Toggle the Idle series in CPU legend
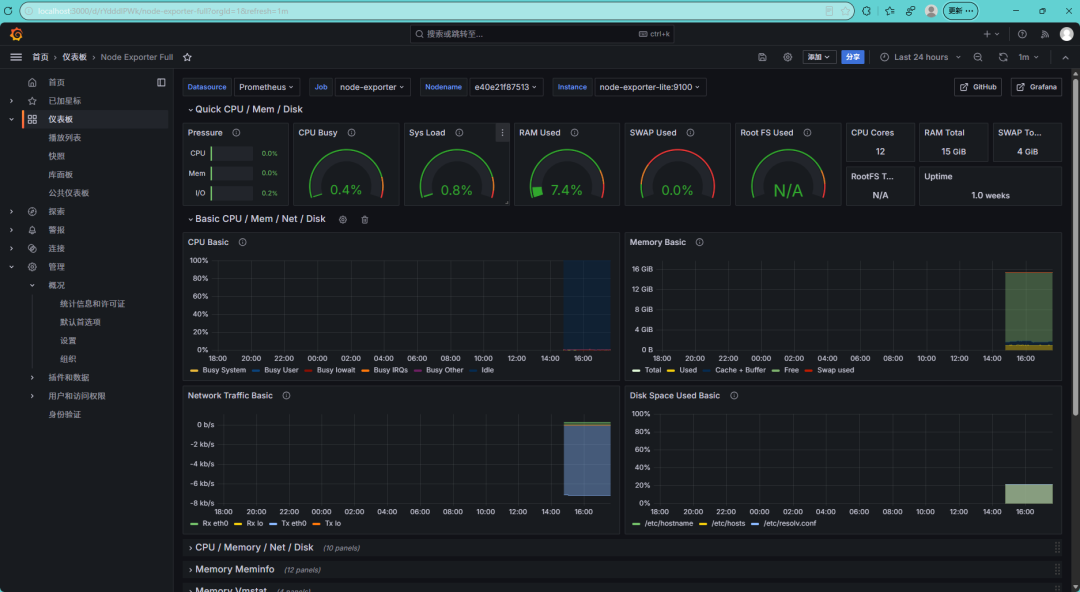 [x=487, y=370]
